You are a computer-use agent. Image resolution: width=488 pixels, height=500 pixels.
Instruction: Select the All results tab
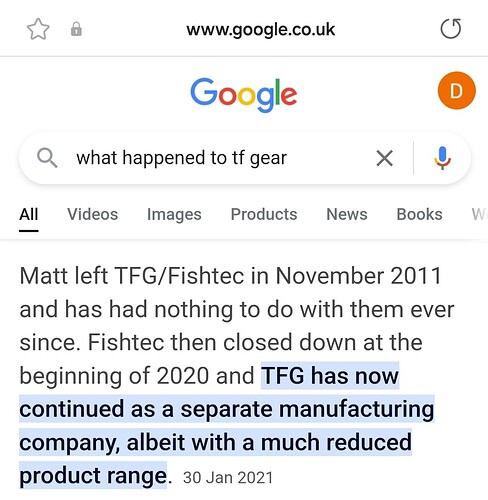click(x=29, y=214)
